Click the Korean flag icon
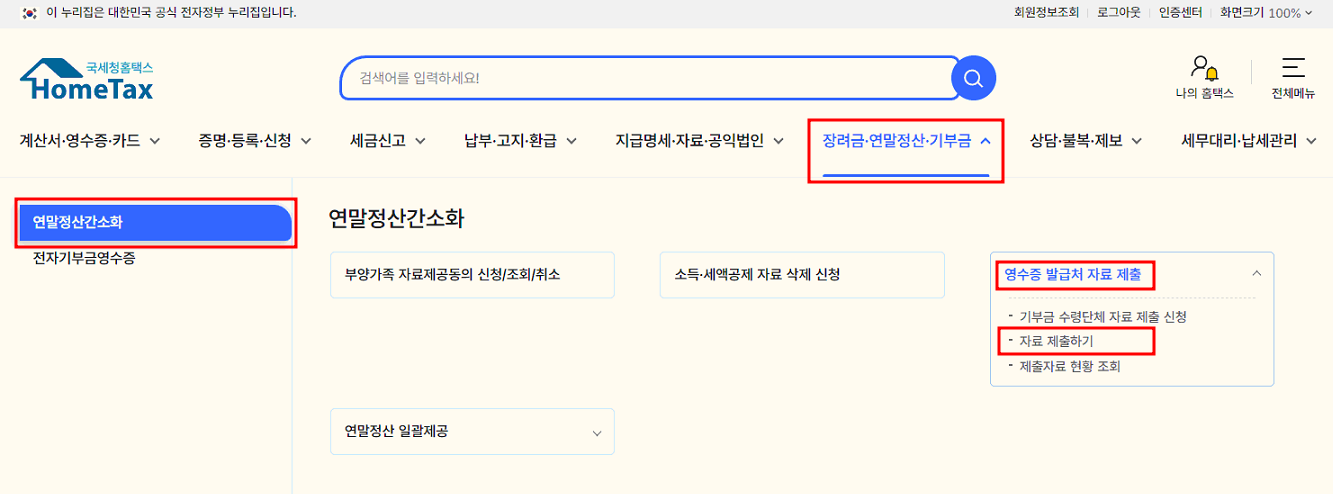1333x494 pixels. click(29, 13)
